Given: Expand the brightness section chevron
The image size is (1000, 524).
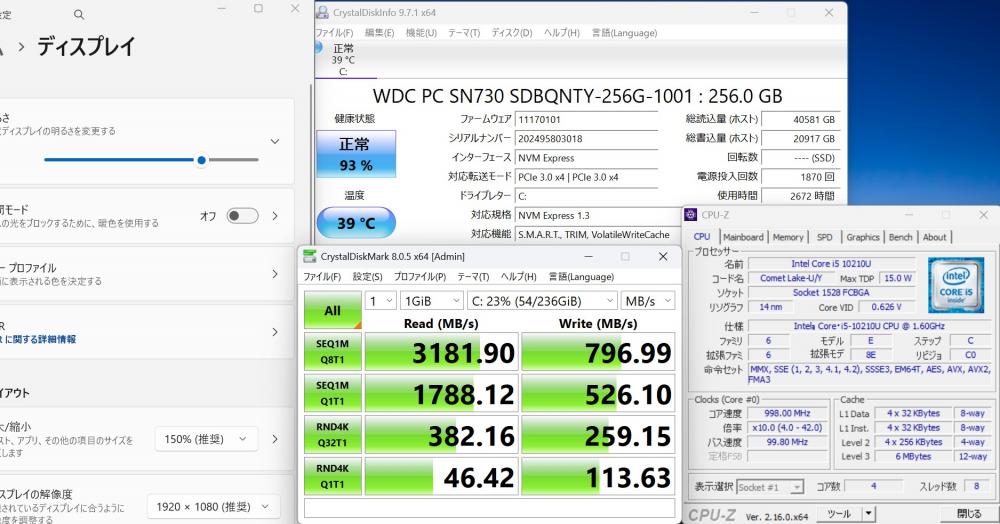Looking at the screenshot, I should tap(275, 142).
